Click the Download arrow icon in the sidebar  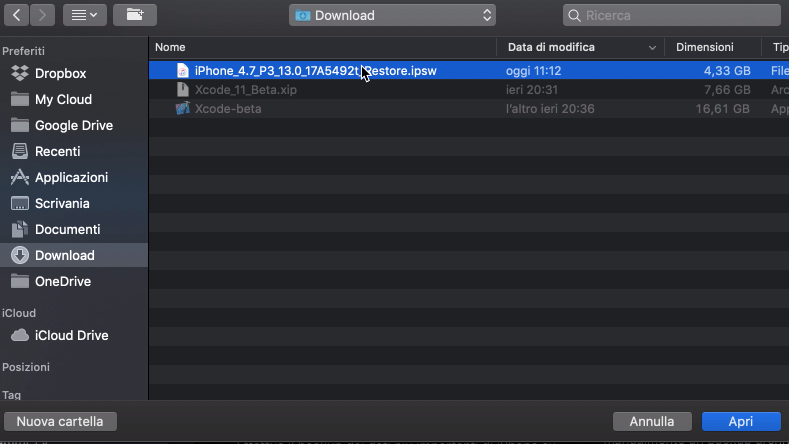pos(20,255)
